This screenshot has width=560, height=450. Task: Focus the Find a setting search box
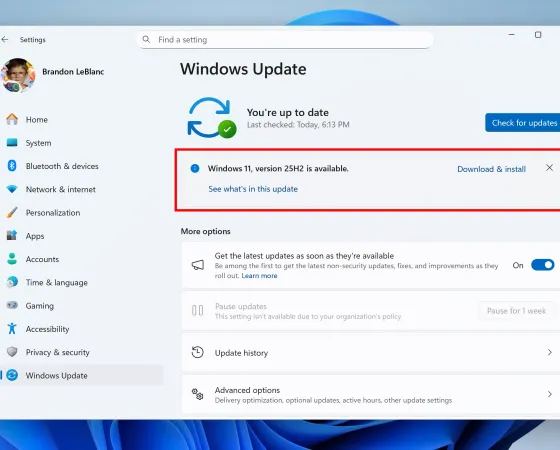click(x=285, y=40)
